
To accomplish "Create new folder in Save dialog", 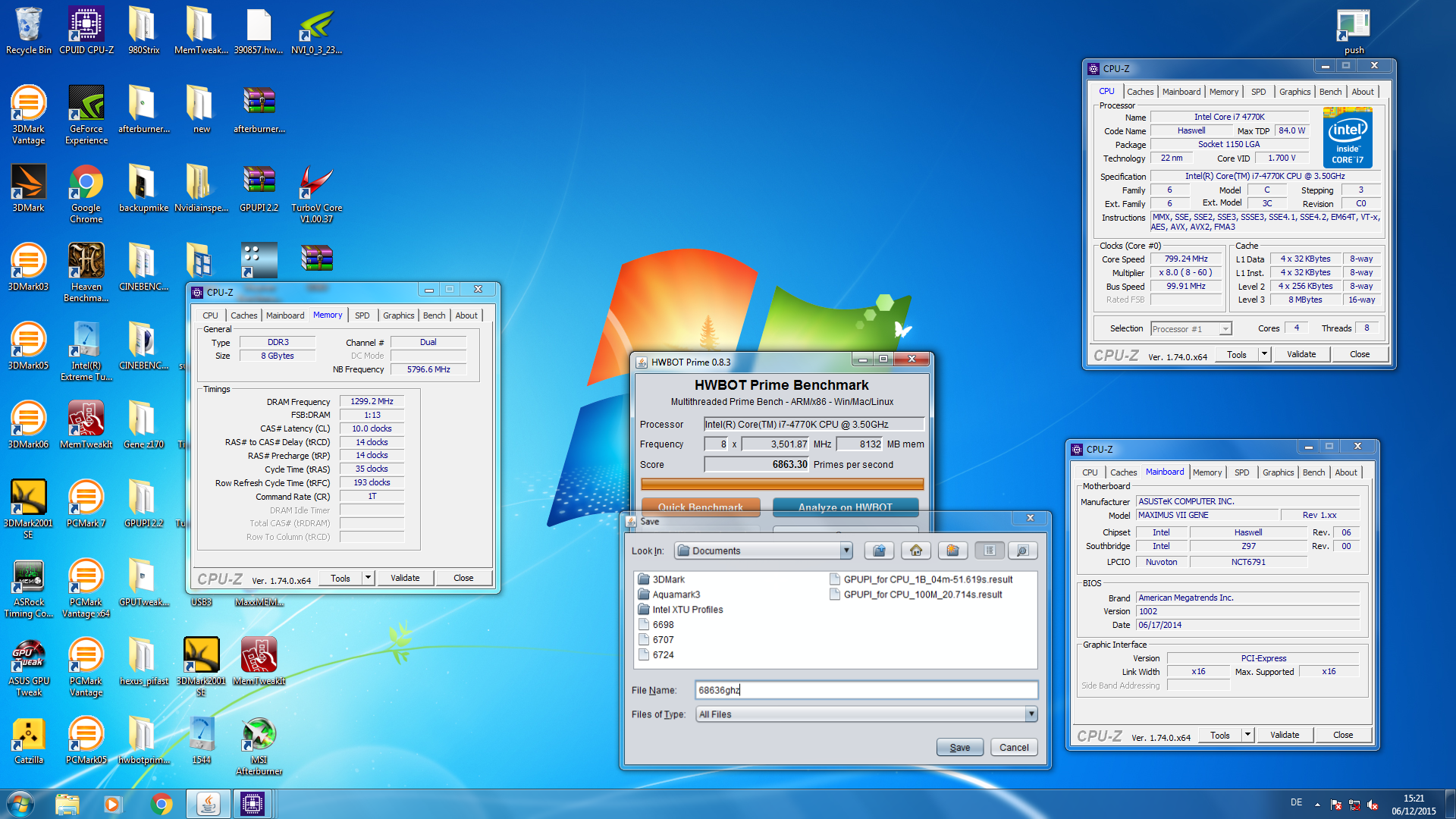I will click(952, 551).
